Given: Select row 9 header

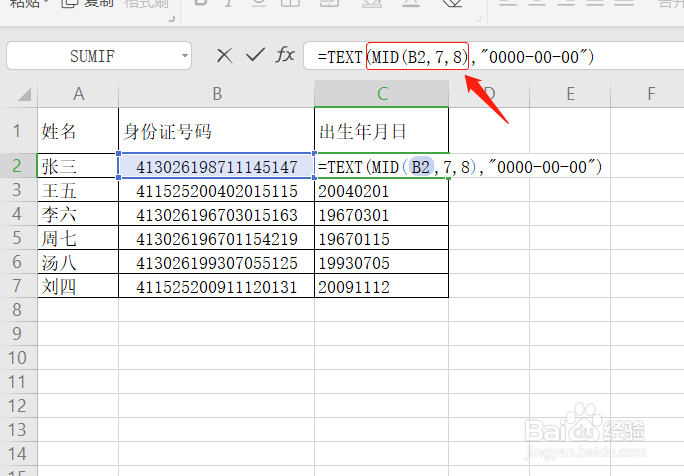Looking at the screenshot, I should click(17, 334).
